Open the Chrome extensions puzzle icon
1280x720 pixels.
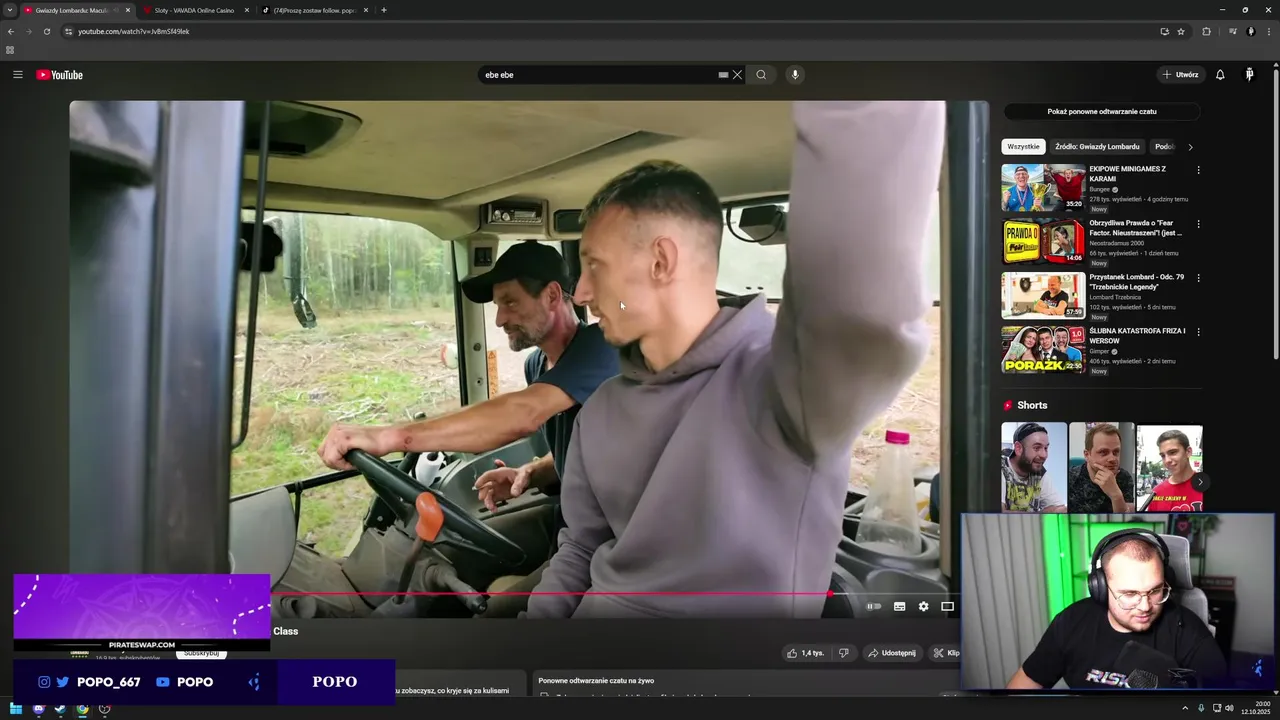coord(1206,31)
